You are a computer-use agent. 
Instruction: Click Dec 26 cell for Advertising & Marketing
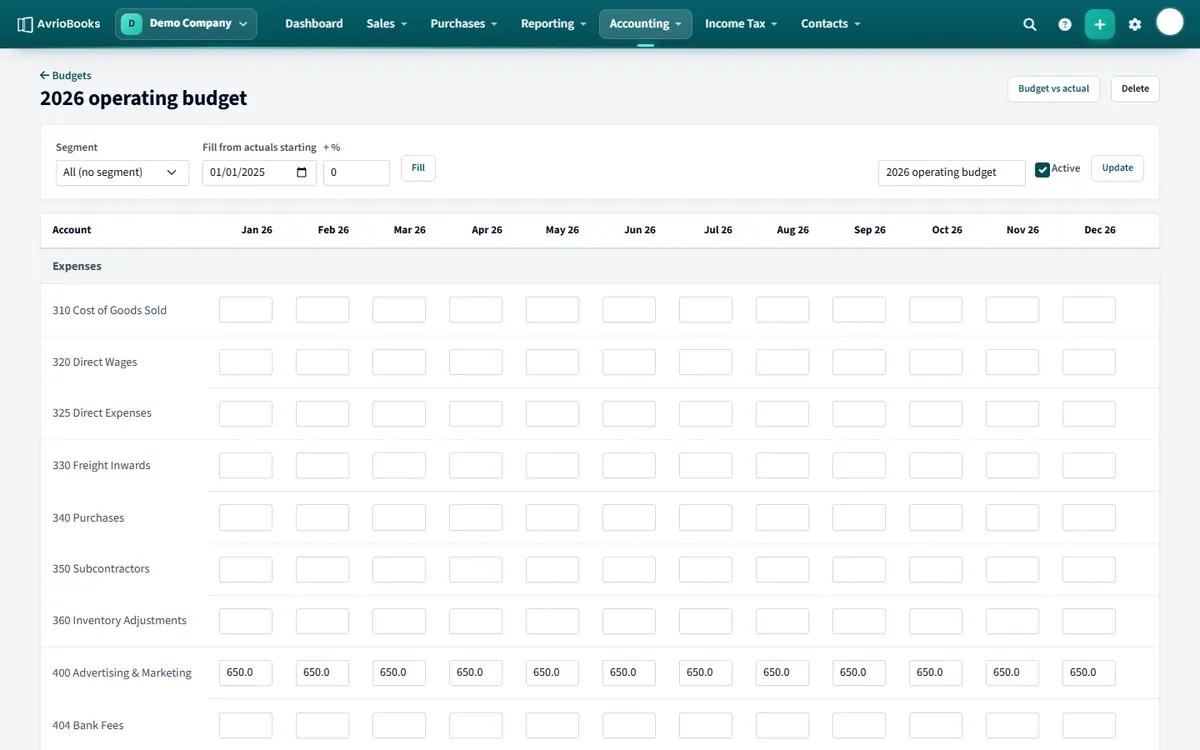click(1089, 673)
